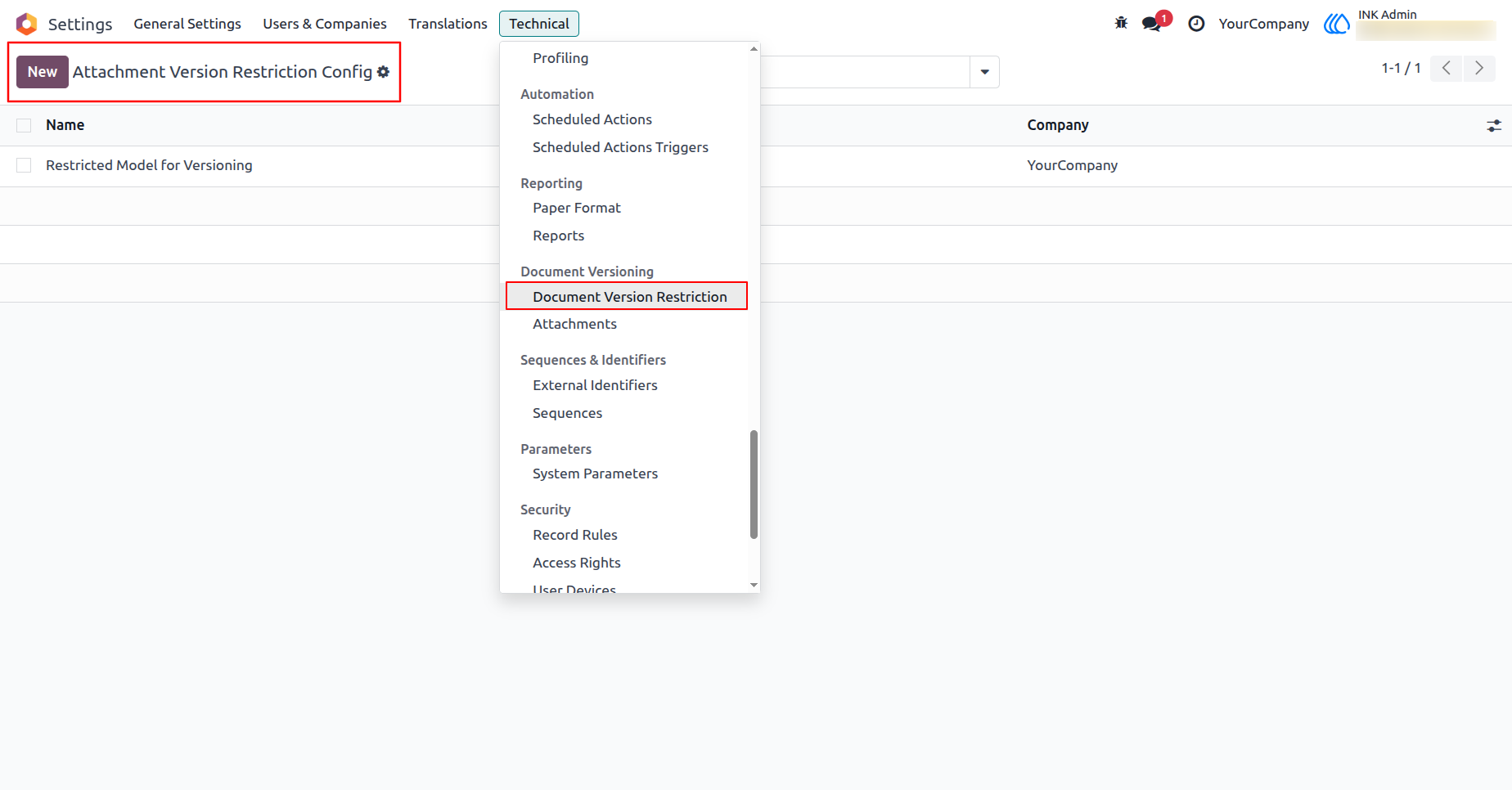Open Attachments under Document Versioning
Screen dimensions: 1512x790
coord(574,324)
